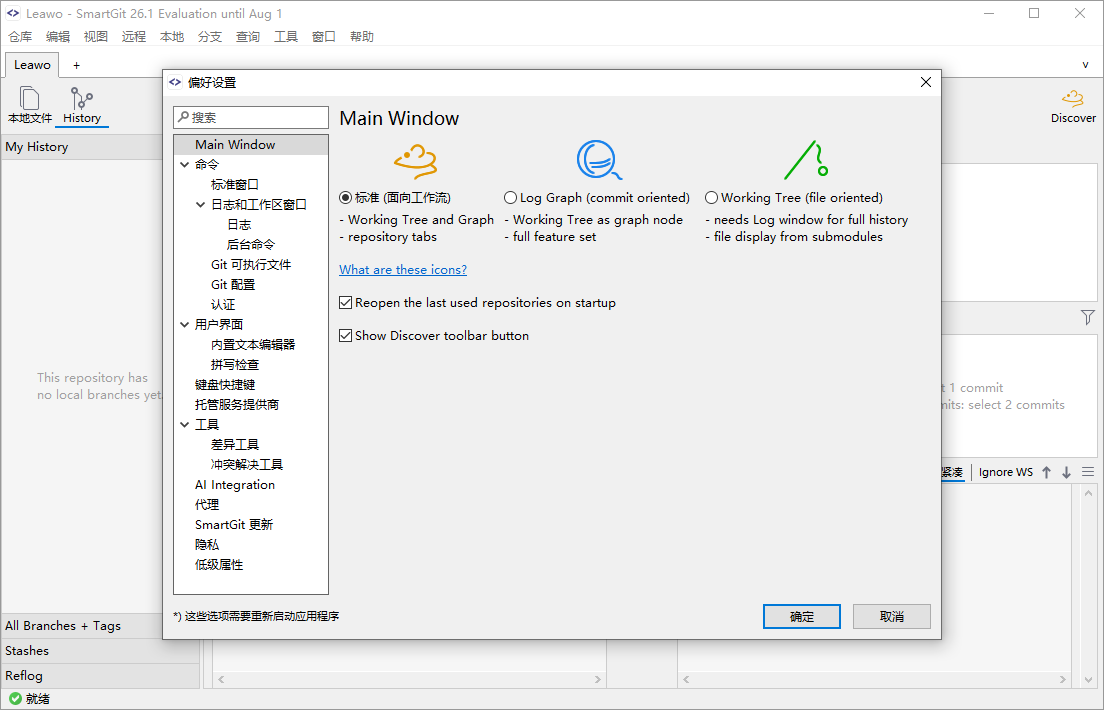
Task: Select 冲突解决工具 in preferences tree
Action: (247, 465)
